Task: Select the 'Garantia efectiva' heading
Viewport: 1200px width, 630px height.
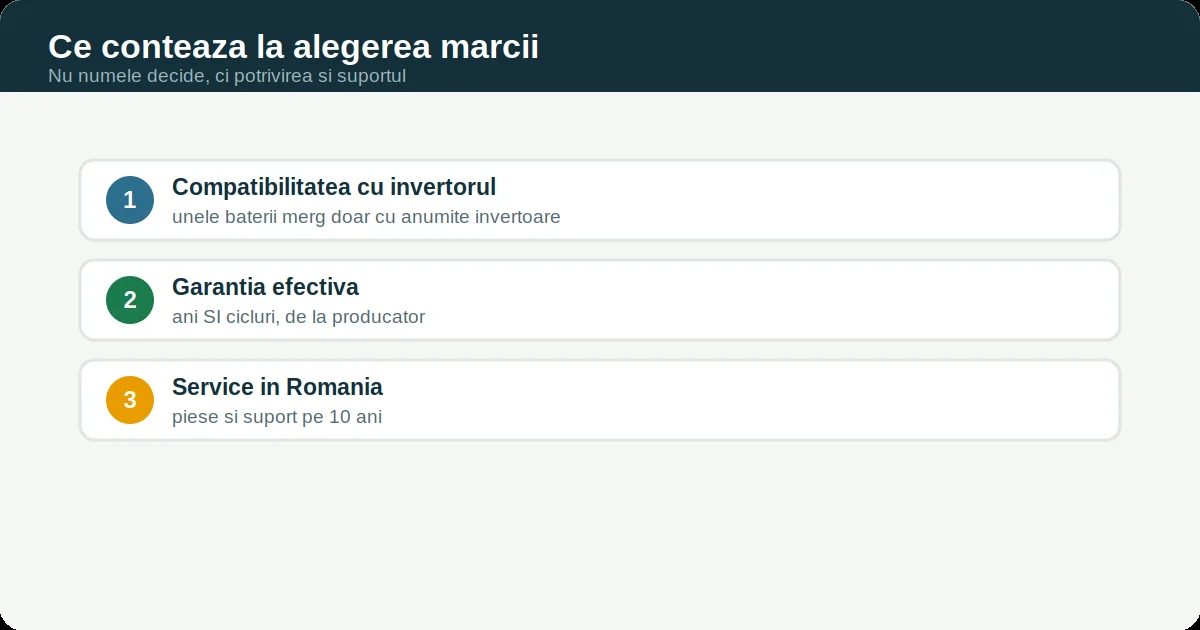Action: (265, 287)
